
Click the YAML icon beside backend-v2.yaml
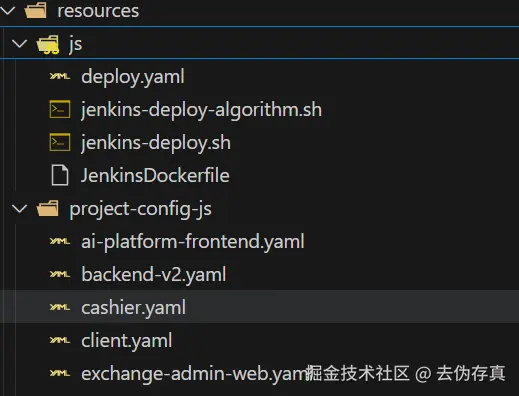60,274
